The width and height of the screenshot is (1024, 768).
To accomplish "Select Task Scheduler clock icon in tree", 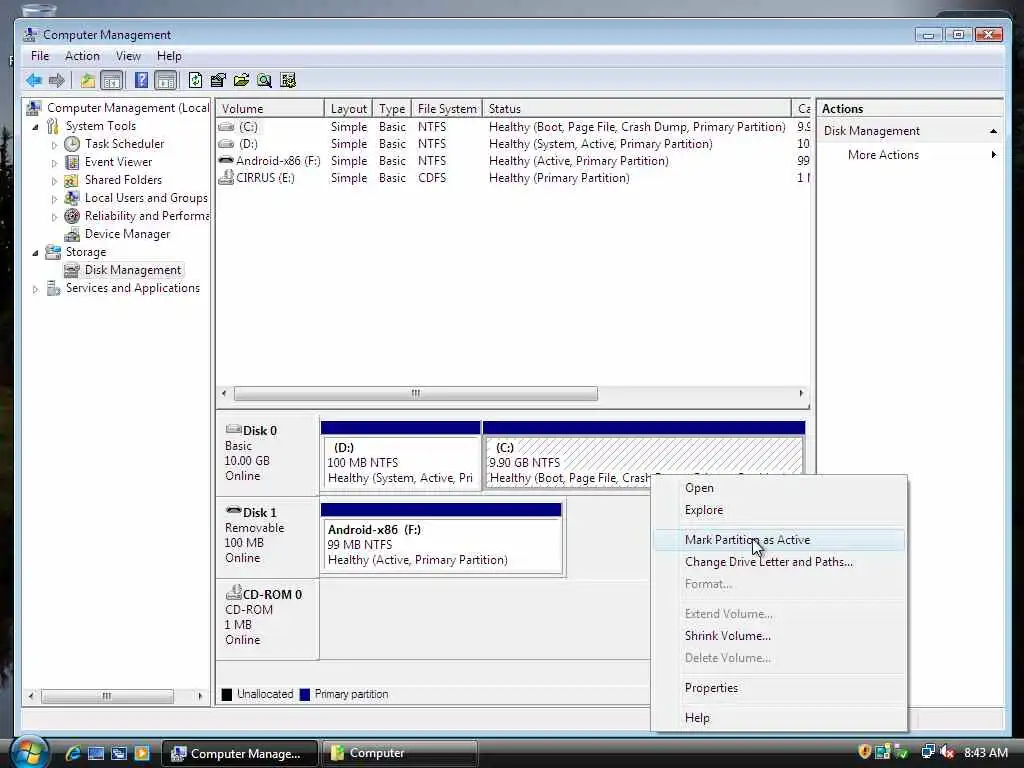I will pos(72,144).
